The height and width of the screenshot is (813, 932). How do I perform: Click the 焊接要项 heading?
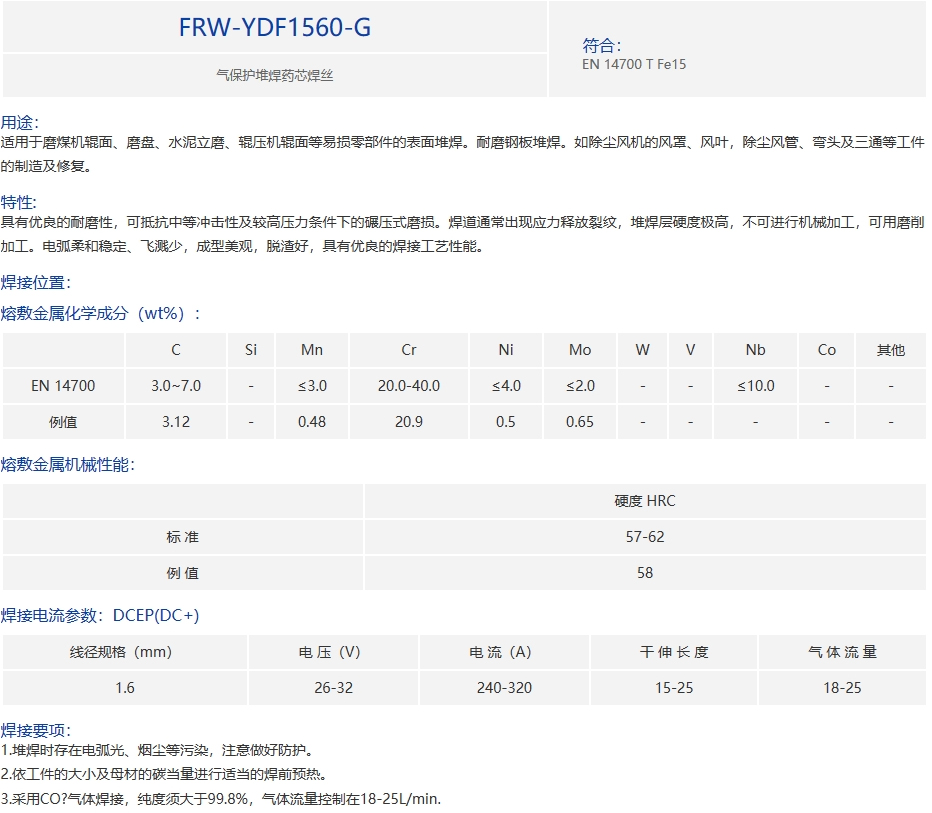[36, 730]
